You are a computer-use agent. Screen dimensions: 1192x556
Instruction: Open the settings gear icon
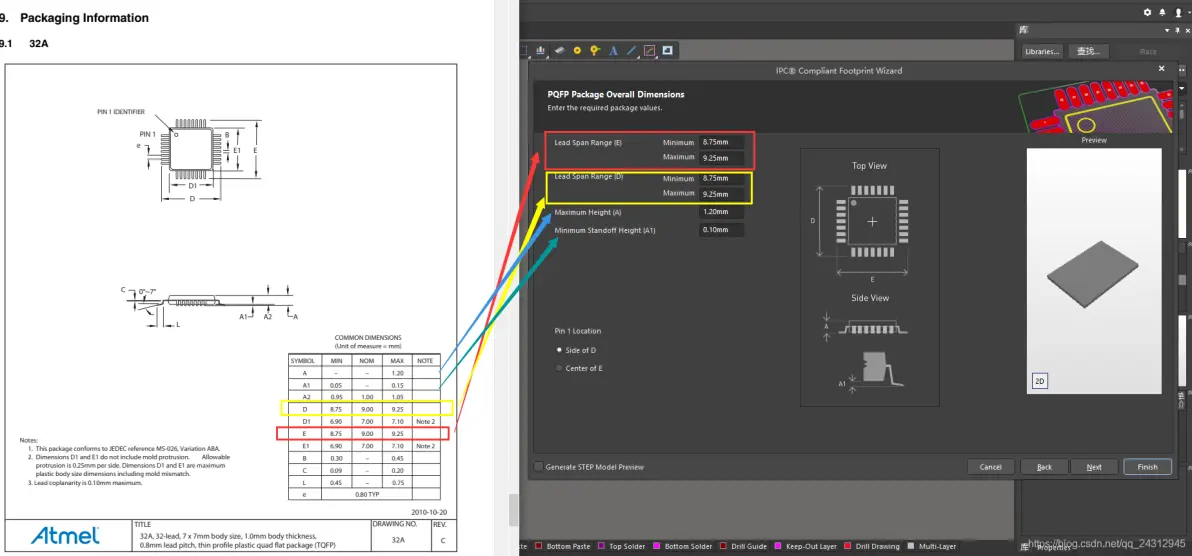[x=1148, y=13]
